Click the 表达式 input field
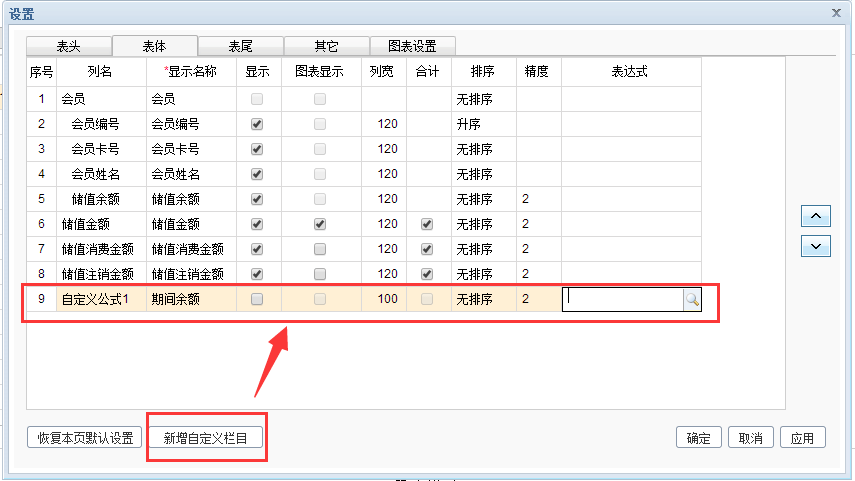 [x=623, y=299]
